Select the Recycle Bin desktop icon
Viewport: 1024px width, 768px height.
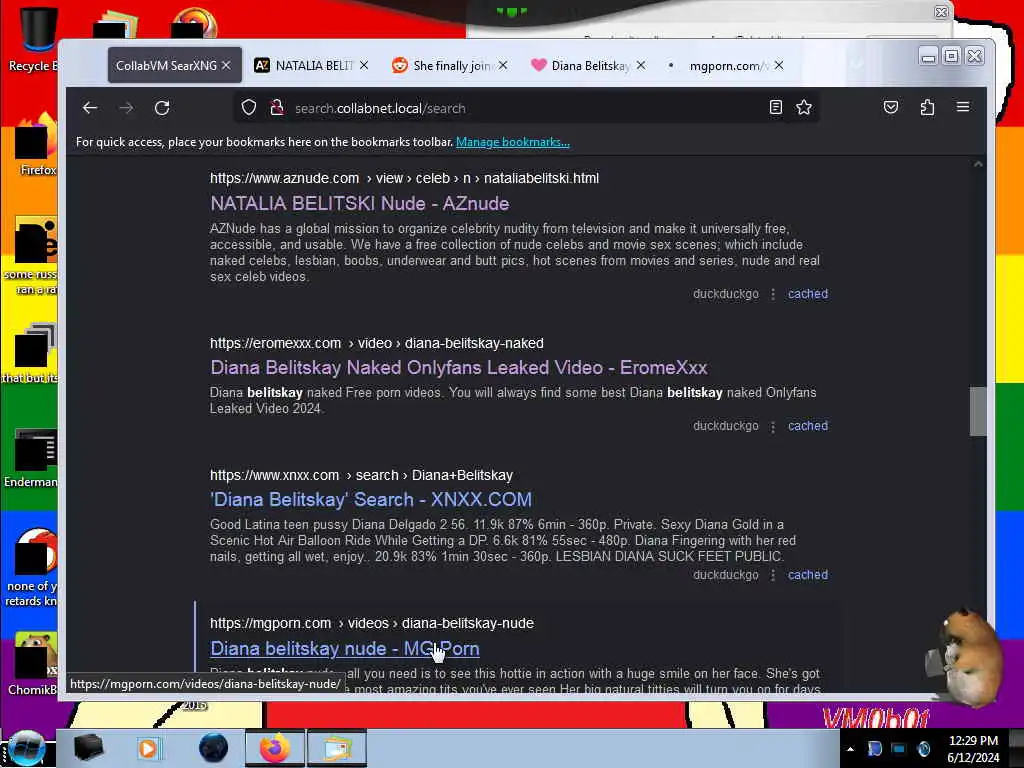click(x=34, y=39)
